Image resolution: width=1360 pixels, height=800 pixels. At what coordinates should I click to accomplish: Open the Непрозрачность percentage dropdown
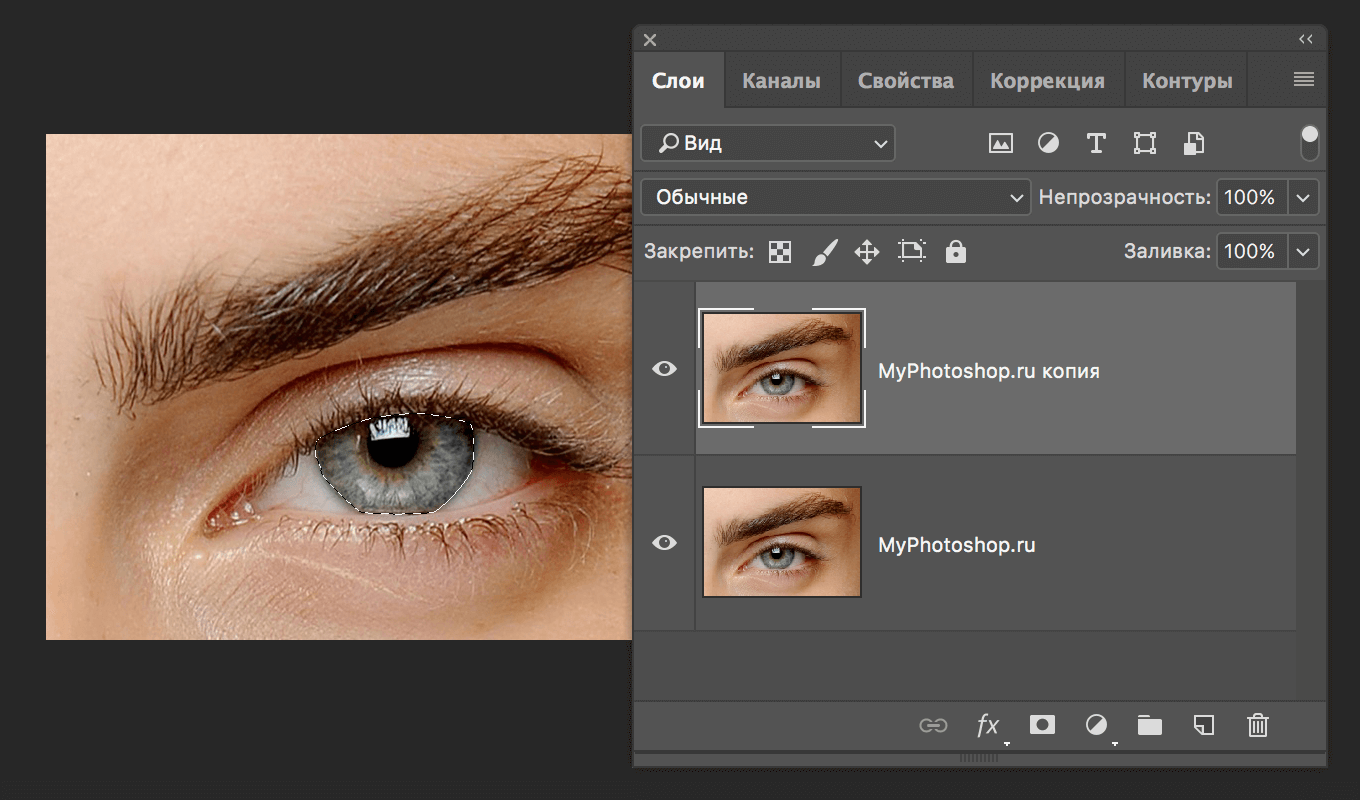tap(1303, 197)
